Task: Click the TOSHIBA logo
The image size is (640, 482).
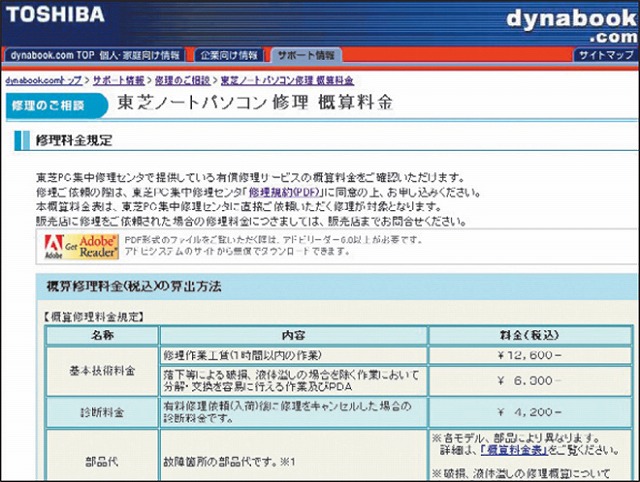Action: pyautogui.click(x=58, y=14)
